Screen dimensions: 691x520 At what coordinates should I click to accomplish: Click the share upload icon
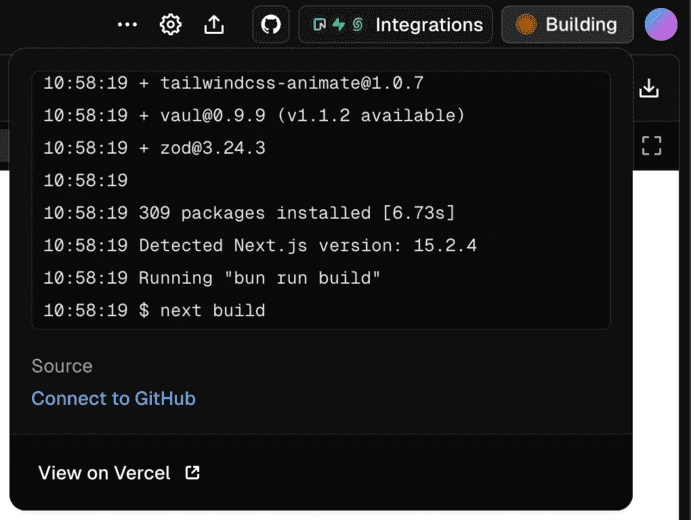point(214,25)
